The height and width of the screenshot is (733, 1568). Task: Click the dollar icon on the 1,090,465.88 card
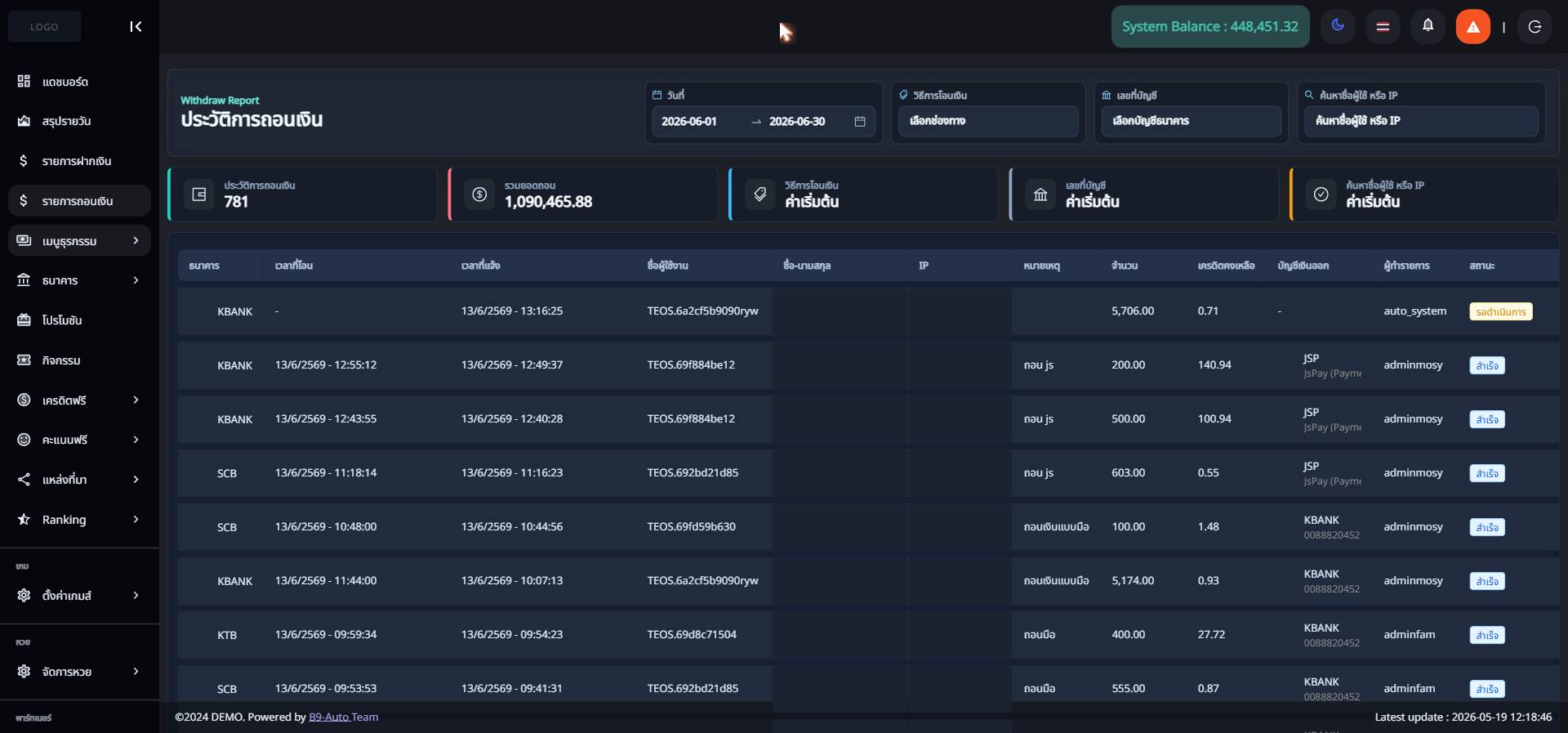pos(479,194)
